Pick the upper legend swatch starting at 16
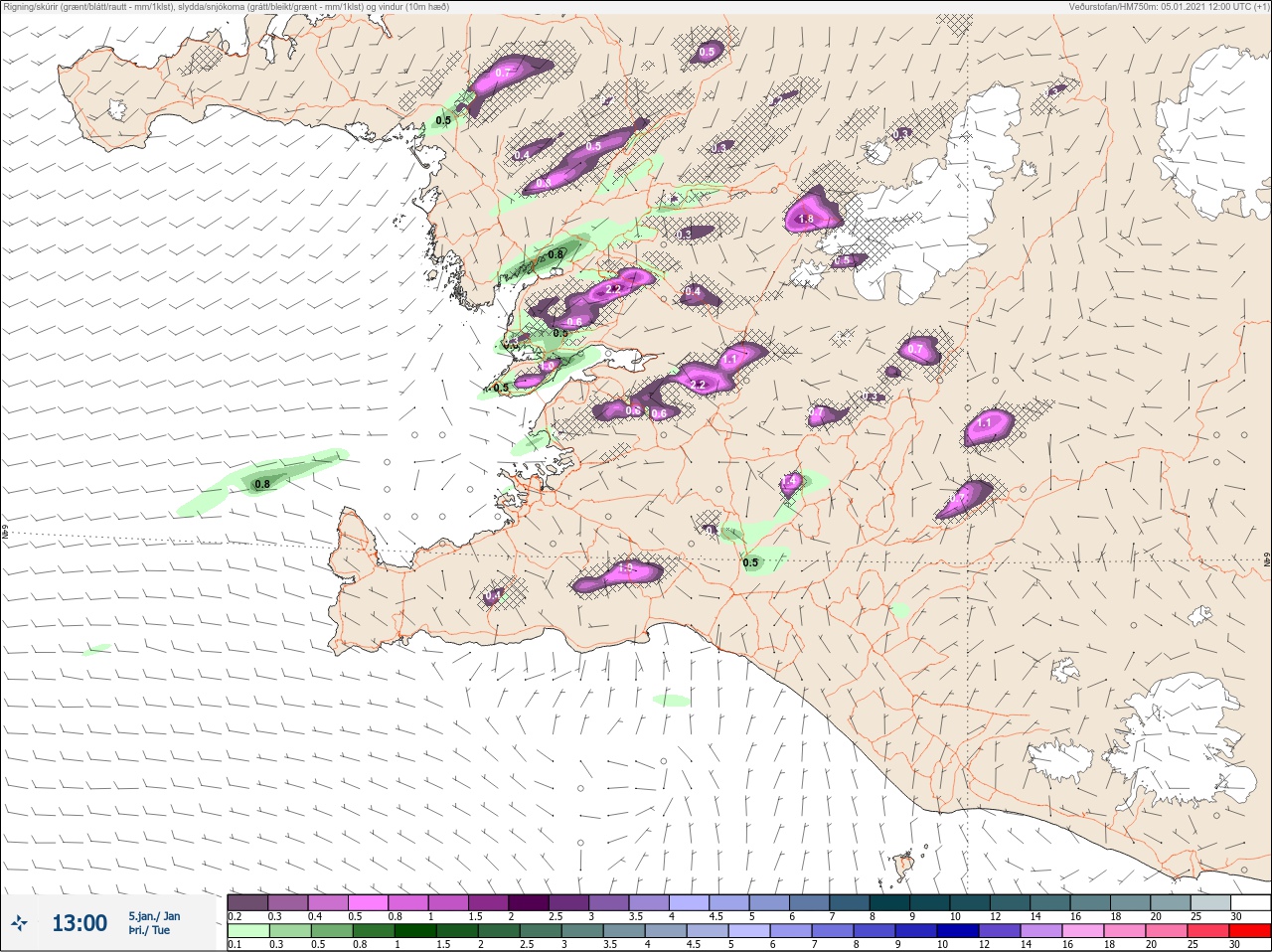Viewport: 1272px width, 952px height. 1091,902
